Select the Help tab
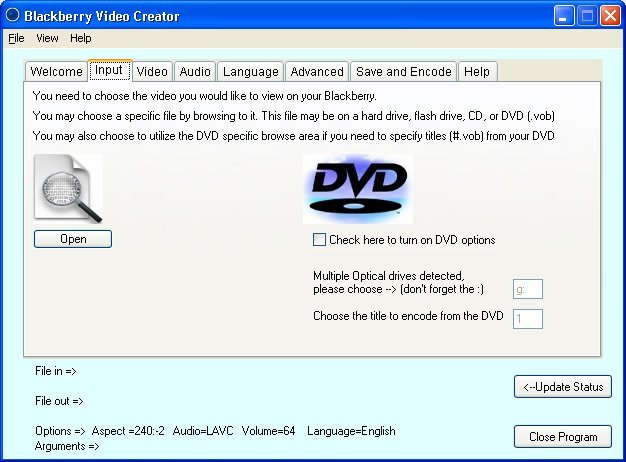This screenshot has height=462, width=626. (477, 71)
